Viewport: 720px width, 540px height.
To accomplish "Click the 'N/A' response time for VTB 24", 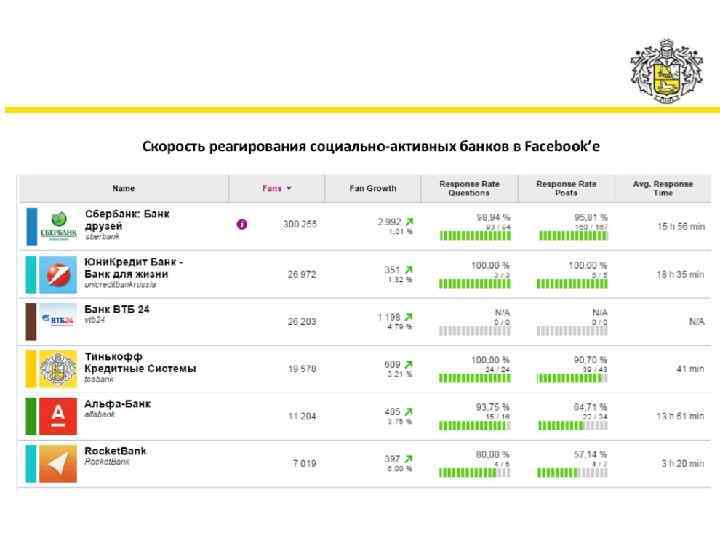I will point(697,321).
